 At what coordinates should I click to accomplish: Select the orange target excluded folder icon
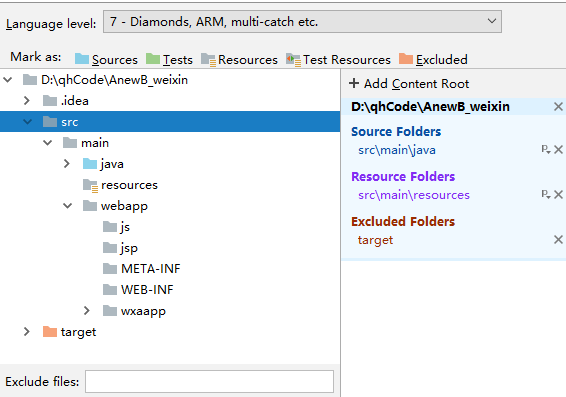point(50,331)
